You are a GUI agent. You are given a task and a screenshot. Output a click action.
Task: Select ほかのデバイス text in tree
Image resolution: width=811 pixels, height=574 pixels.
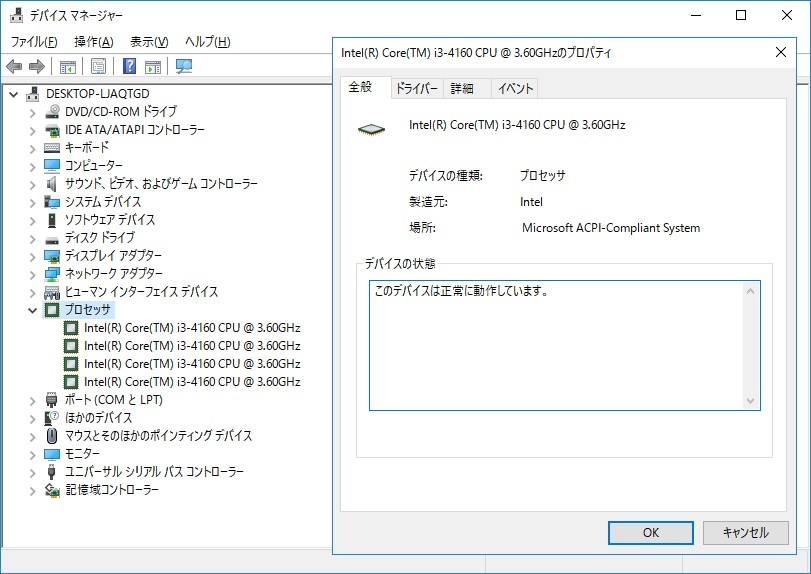pos(98,418)
